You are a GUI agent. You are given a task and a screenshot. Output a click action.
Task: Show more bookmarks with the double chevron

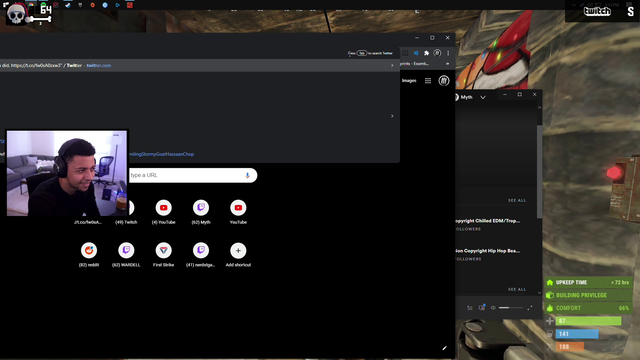(x=448, y=64)
